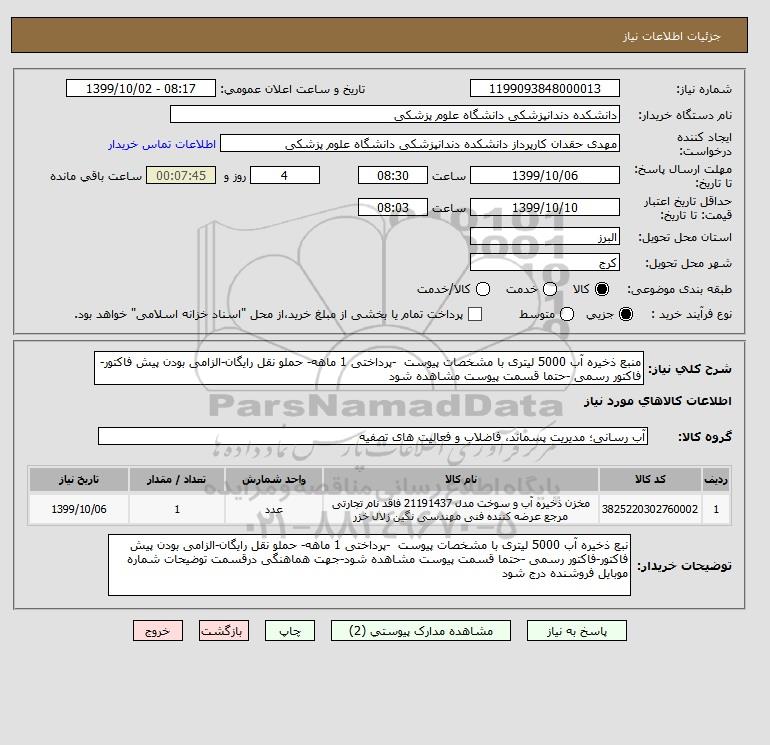This screenshot has width=770, height=745.
Task: Click the شماره نیاز number field
Action: tap(545, 88)
